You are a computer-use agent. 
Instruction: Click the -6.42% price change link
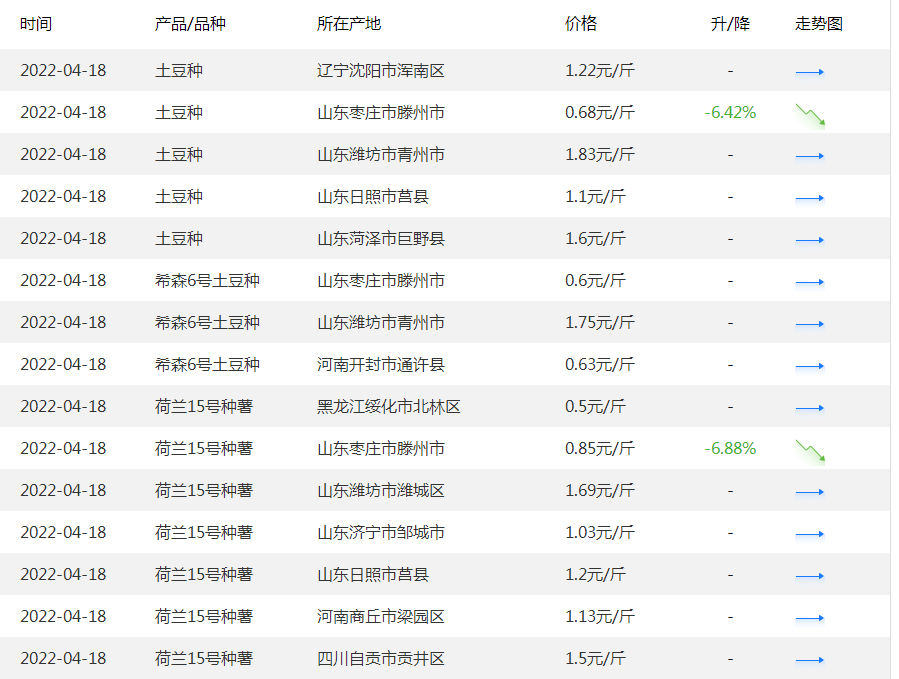click(x=729, y=113)
